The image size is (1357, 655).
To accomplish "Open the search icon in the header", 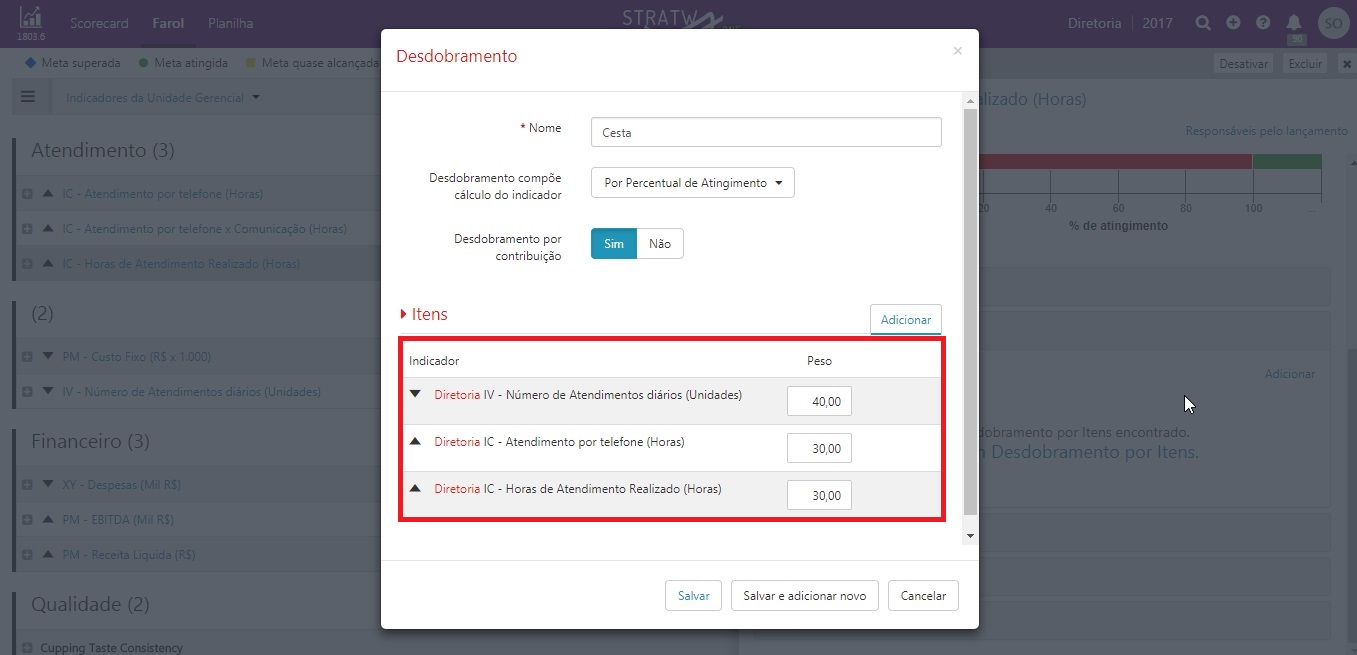I will [x=1204, y=23].
